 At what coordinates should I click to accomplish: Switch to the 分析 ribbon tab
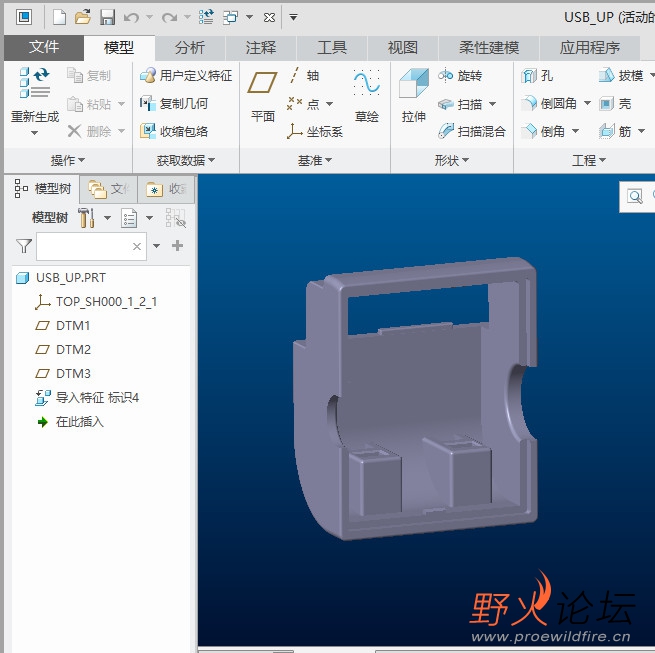pos(190,48)
